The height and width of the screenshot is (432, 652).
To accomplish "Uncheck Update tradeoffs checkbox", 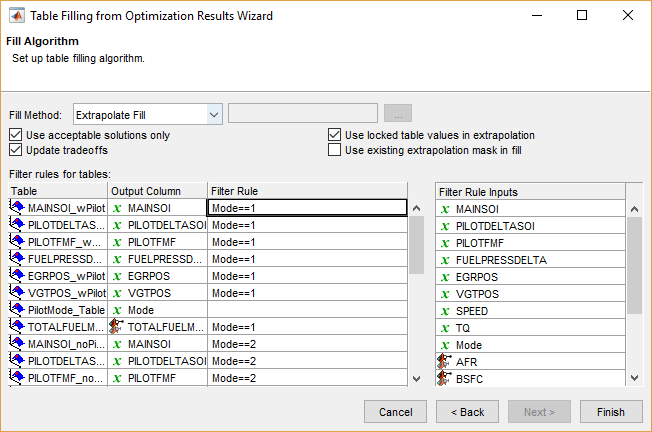I will [15, 150].
